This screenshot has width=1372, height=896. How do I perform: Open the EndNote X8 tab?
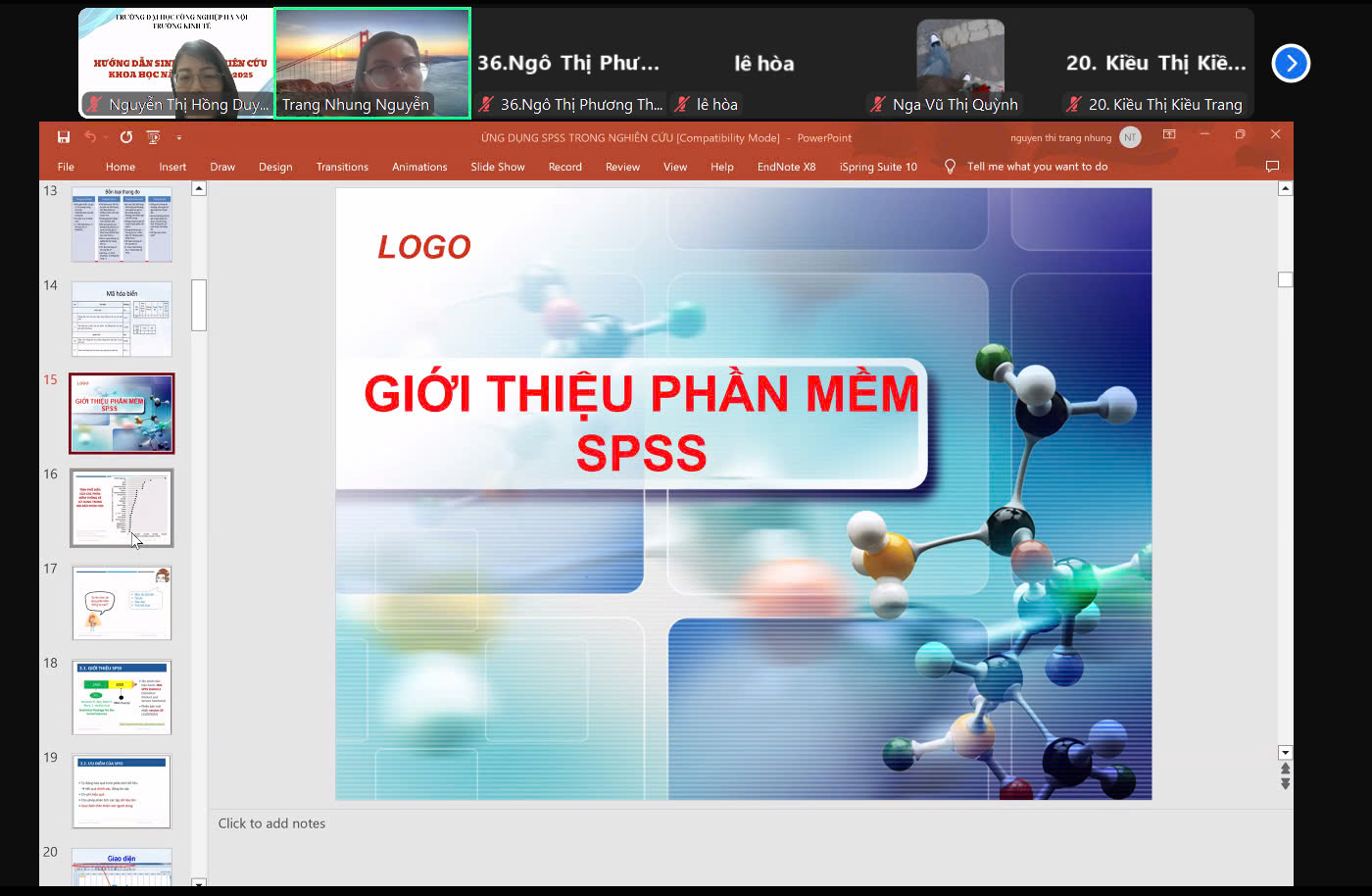[786, 167]
